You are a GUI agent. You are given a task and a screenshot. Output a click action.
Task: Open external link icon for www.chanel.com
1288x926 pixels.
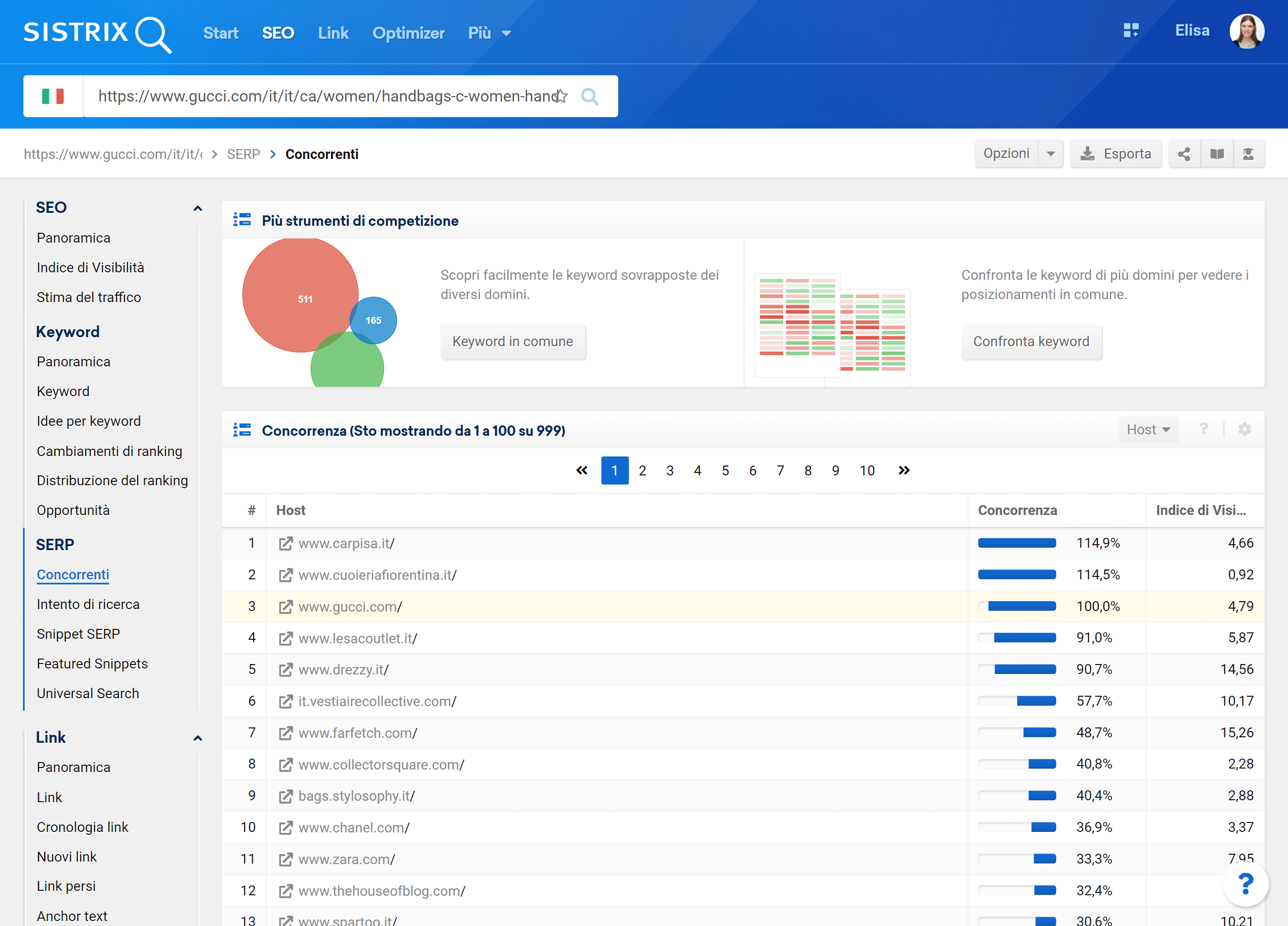(286, 828)
